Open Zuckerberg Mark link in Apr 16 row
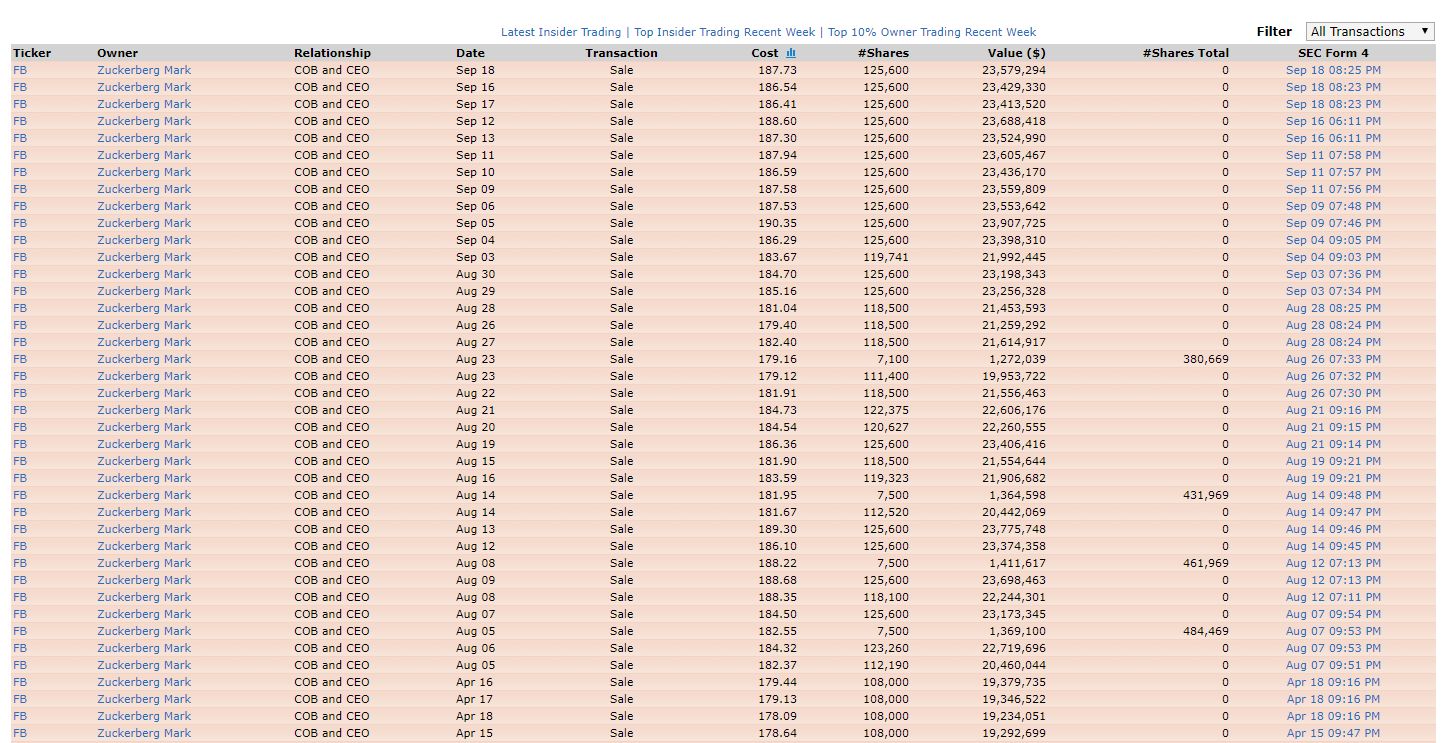The height and width of the screenshot is (743, 1445). (144, 682)
